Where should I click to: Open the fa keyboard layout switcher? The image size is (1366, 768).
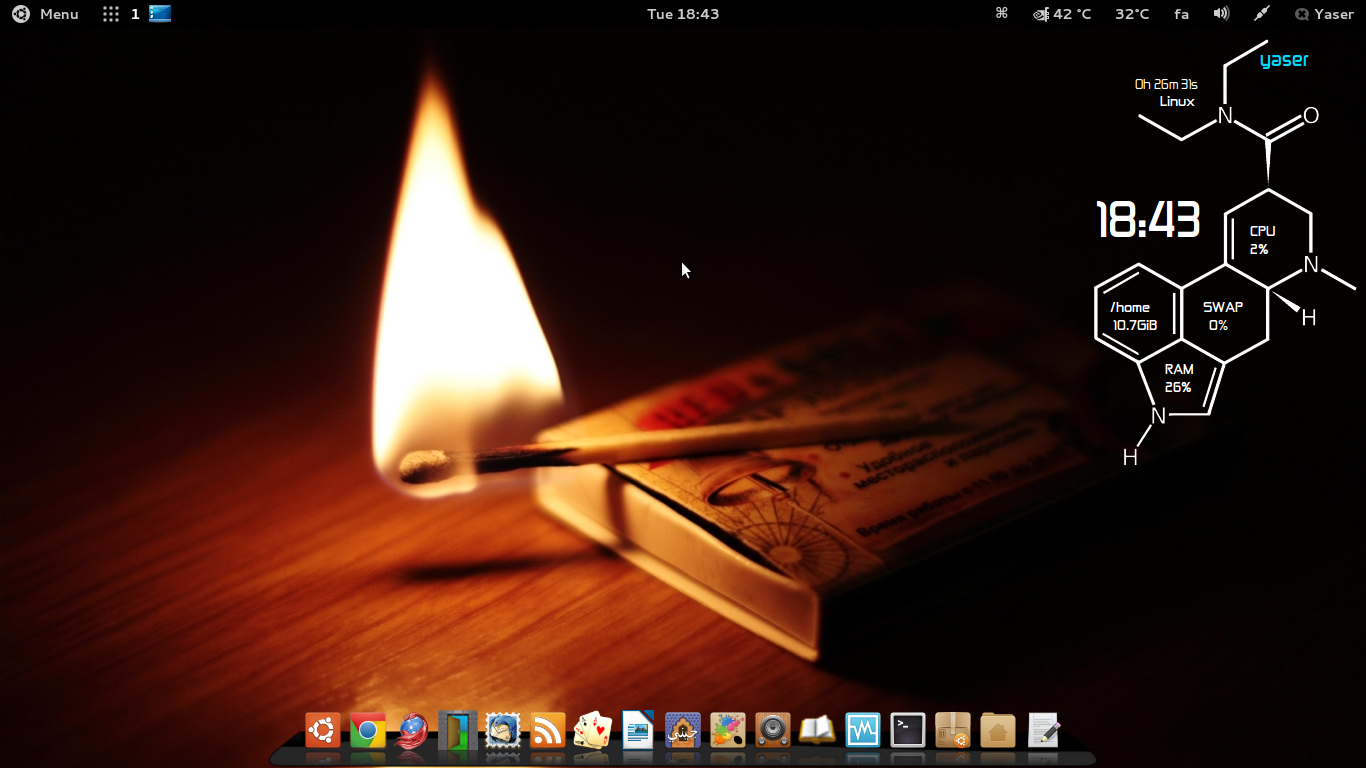coord(1181,14)
